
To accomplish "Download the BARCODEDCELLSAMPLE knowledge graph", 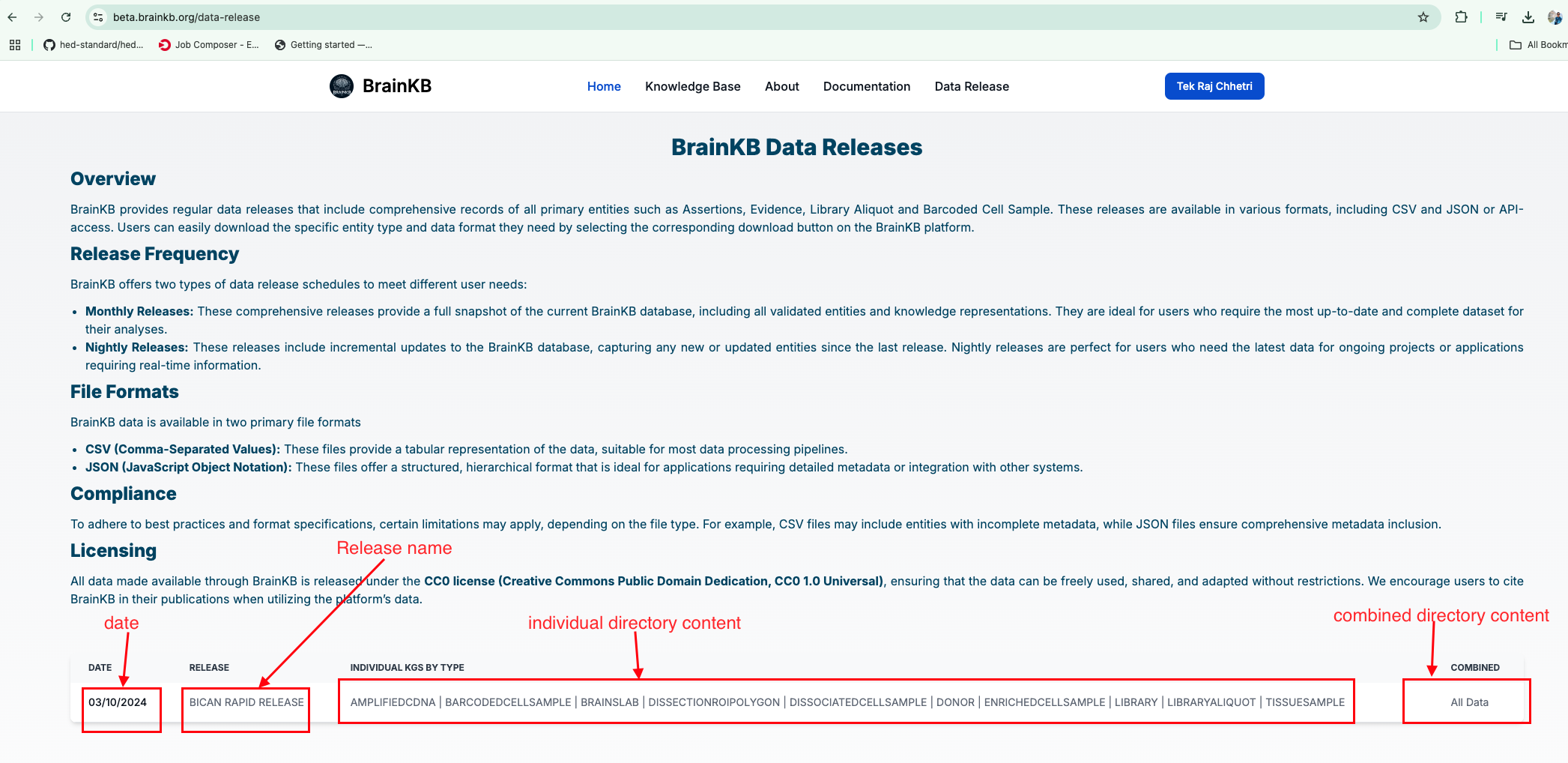I will 508,702.
